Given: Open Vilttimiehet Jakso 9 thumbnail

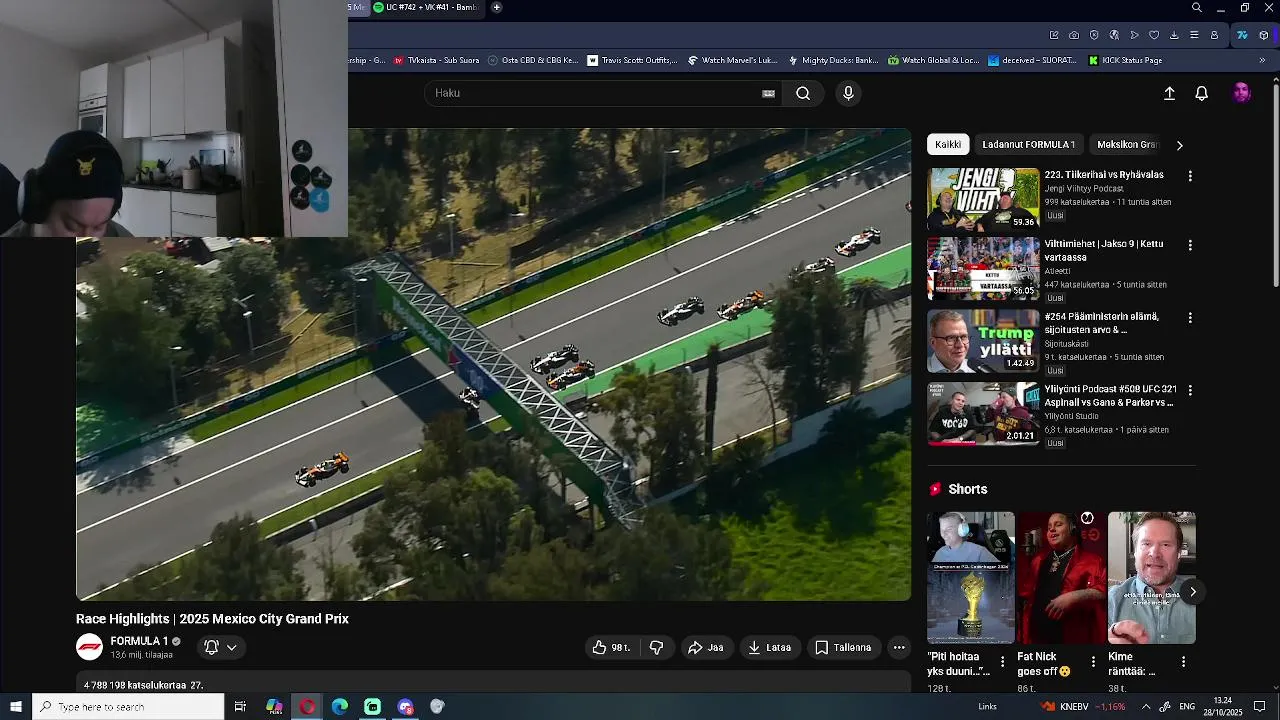Looking at the screenshot, I should [983, 269].
